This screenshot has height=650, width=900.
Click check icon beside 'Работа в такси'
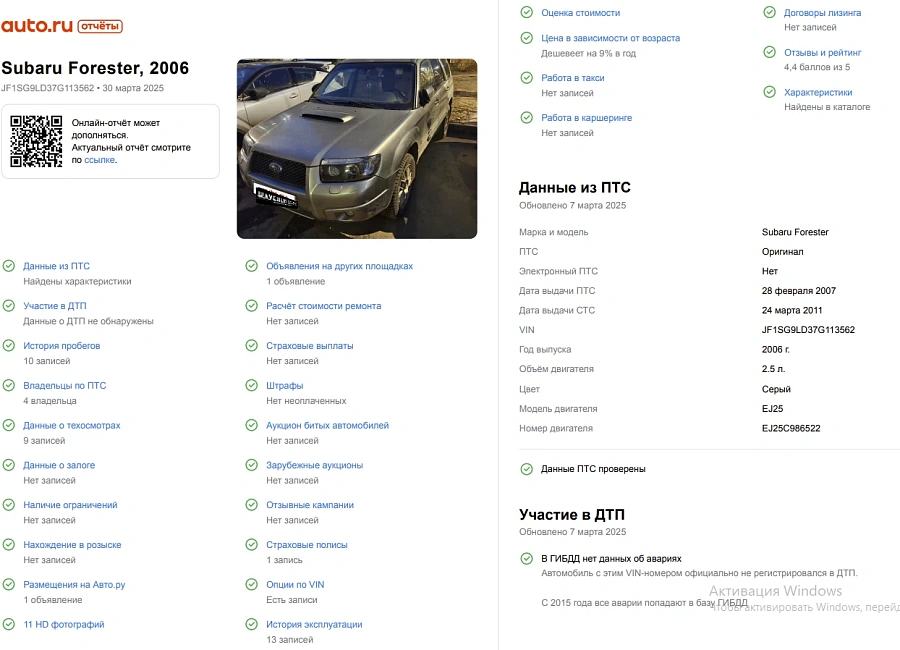[526, 78]
